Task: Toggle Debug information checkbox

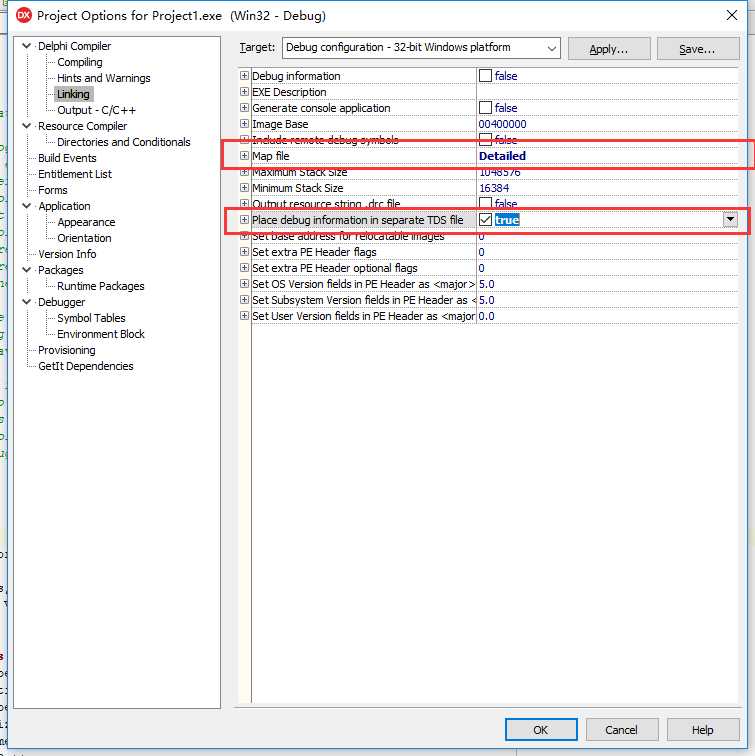Action: [485, 76]
